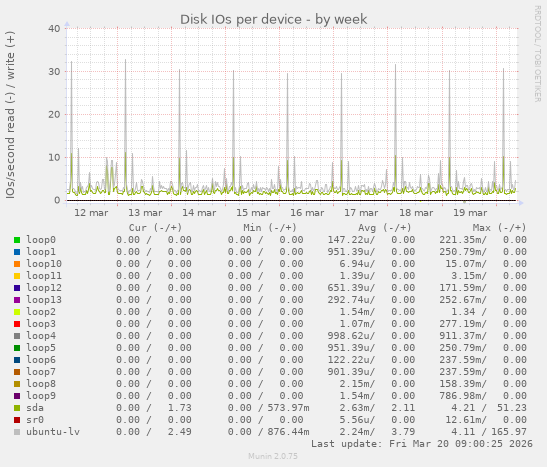Select the loop4 legend label
The height and width of the screenshot is (467, 547).
click(41, 336)
